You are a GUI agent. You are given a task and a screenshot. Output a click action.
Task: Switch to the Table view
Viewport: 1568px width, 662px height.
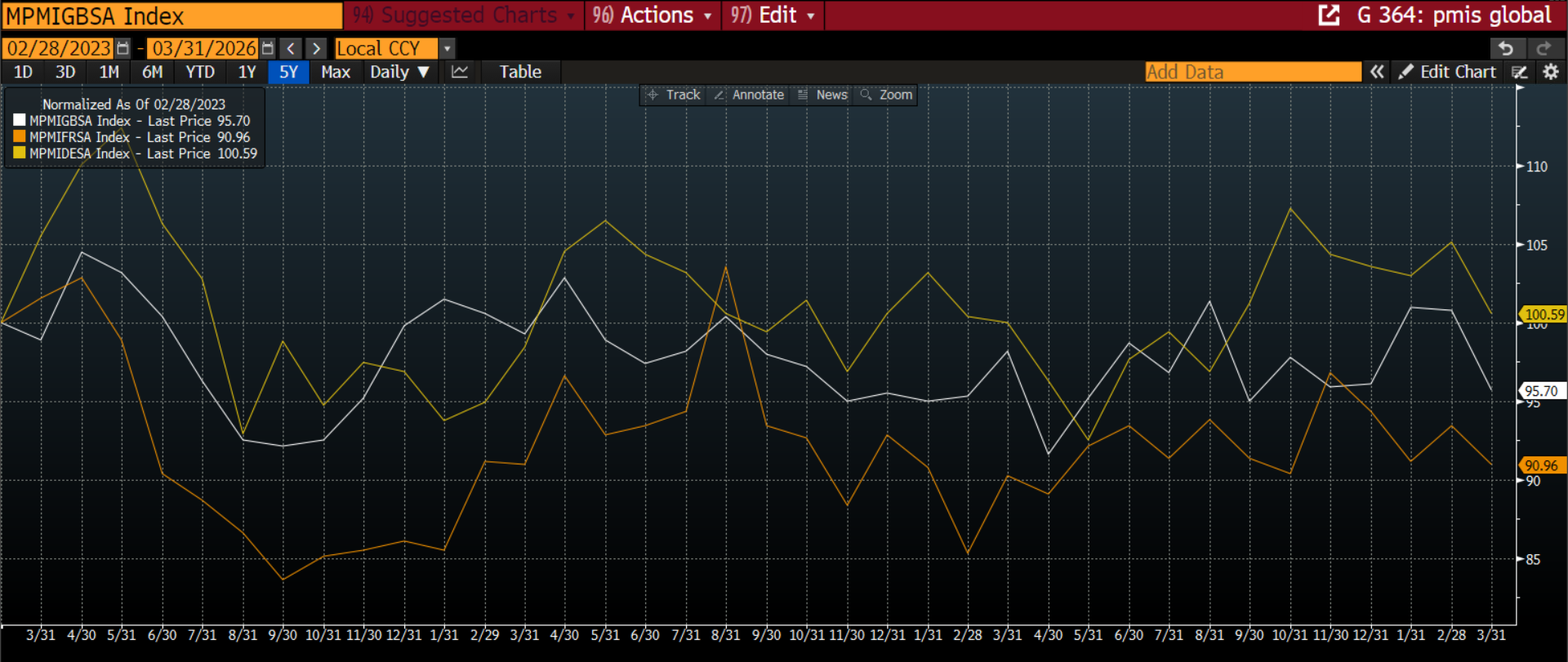(x=520, y=72)
